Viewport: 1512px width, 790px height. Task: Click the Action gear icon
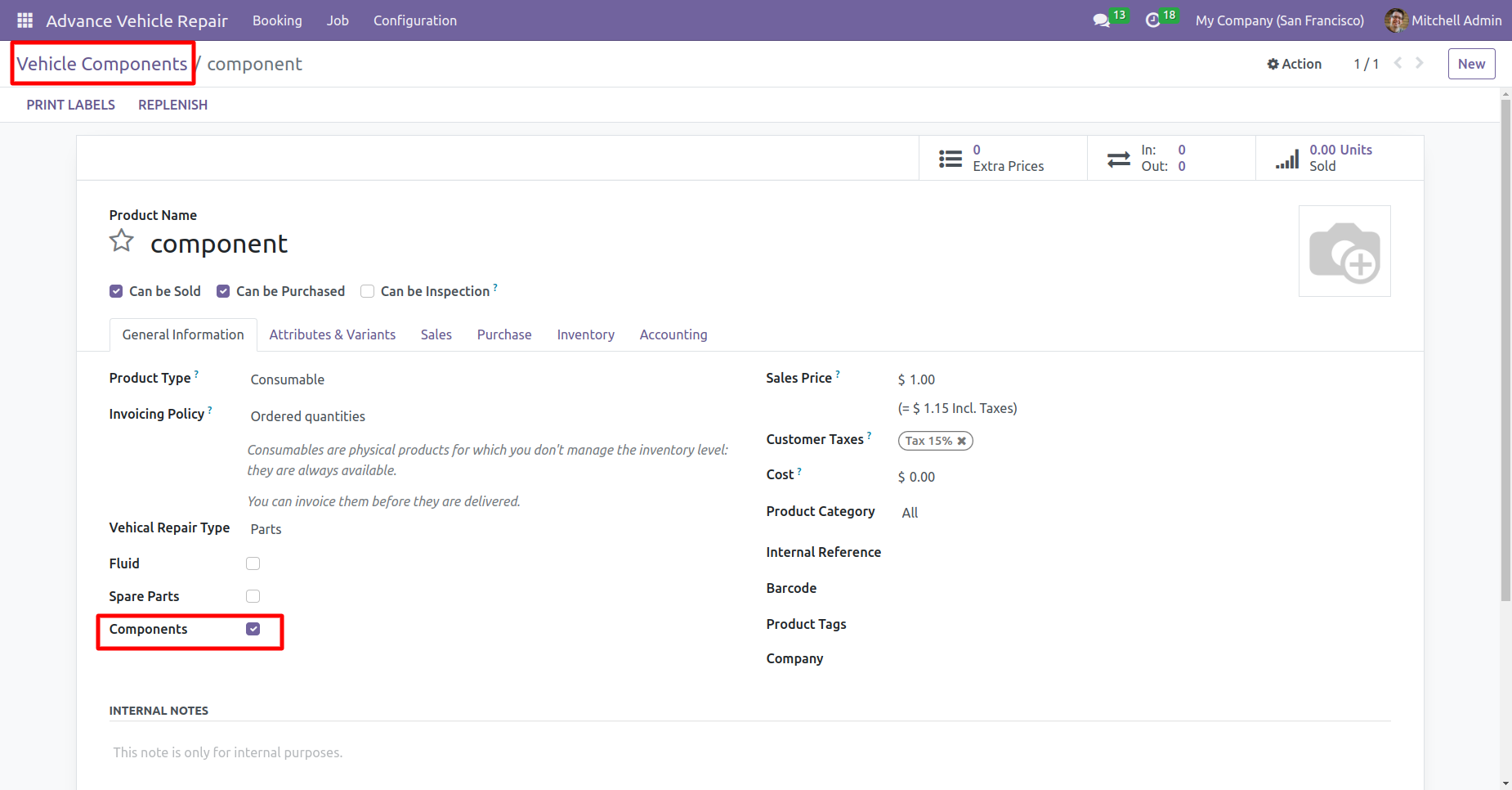click(1273, 64)
